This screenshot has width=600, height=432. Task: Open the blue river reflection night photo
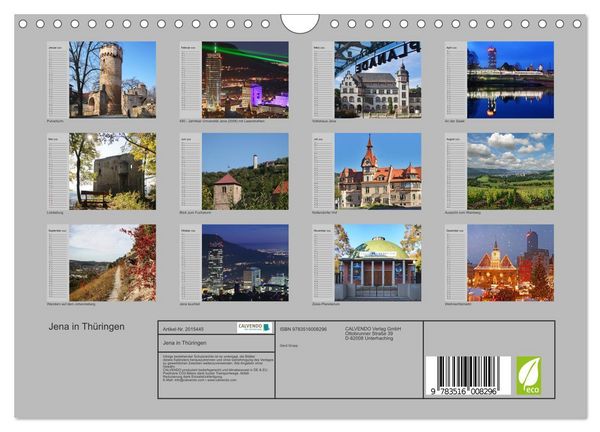click(x=510, y=80)
